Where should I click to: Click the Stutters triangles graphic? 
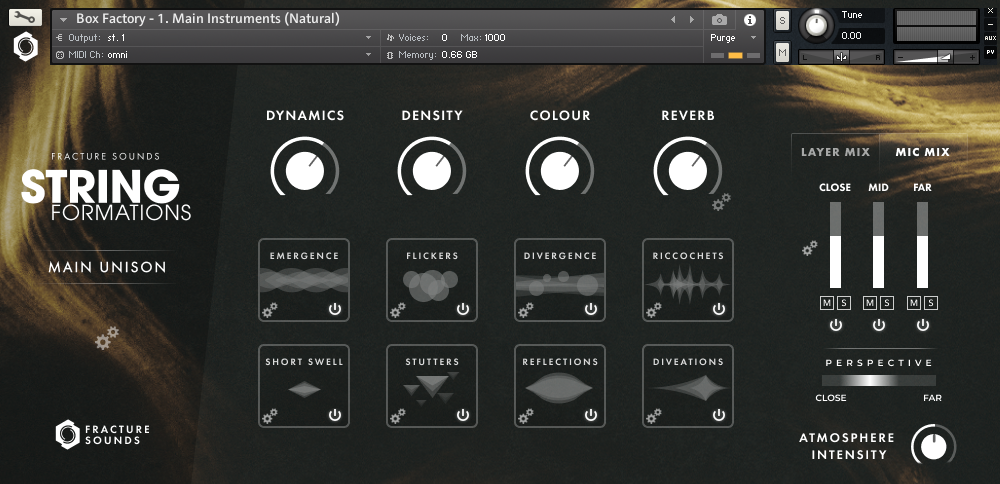click(x=432, y=388)
